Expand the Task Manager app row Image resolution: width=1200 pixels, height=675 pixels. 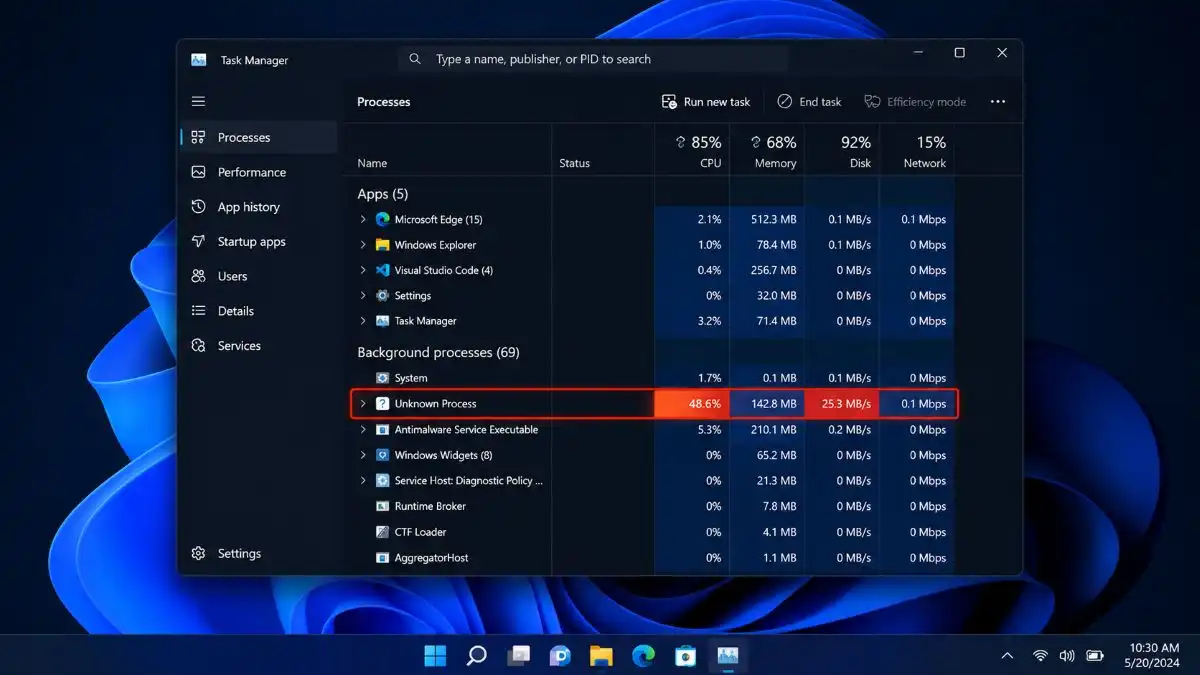tap(363, 321)
